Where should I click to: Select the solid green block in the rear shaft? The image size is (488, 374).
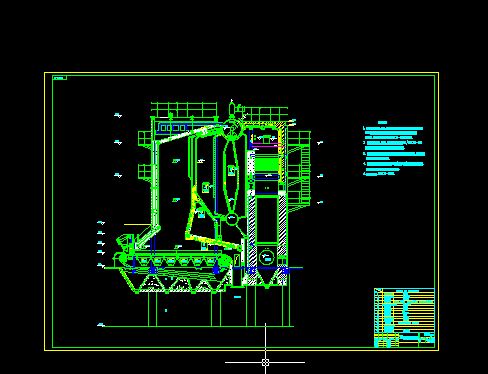(266, 165)
